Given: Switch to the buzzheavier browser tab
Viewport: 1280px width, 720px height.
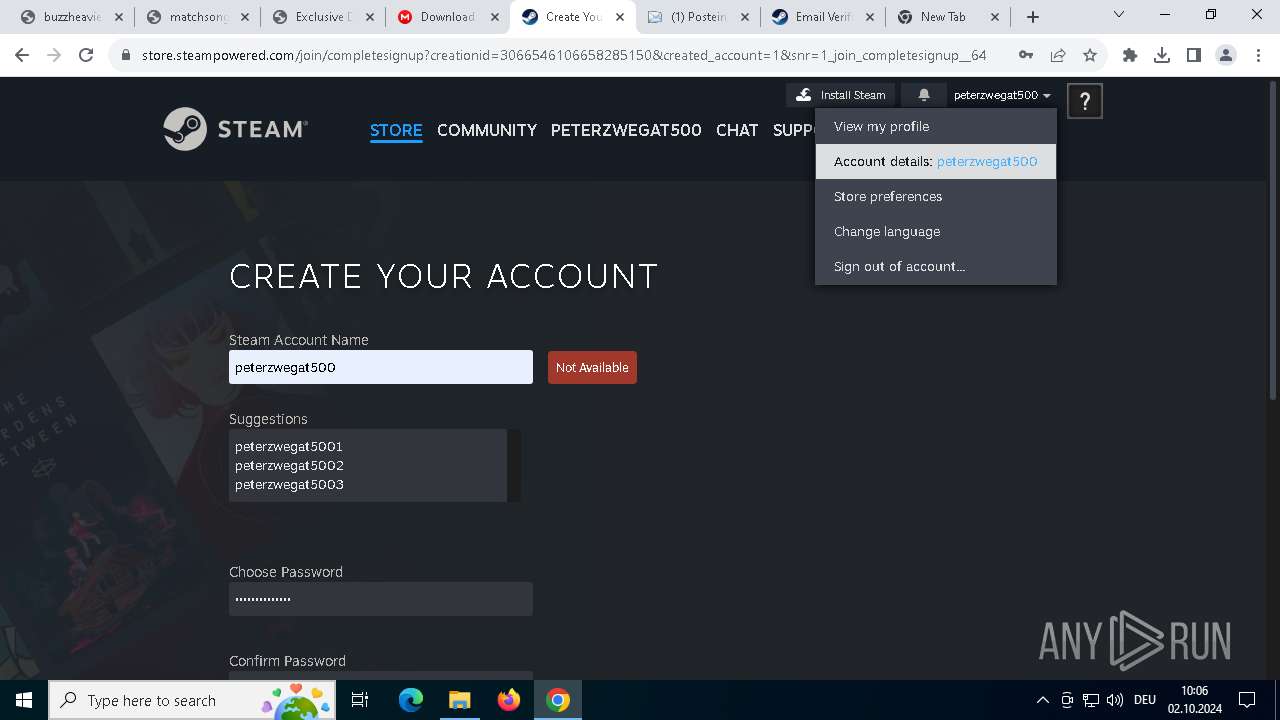Looking at the screenshot, I should [72, 17].
